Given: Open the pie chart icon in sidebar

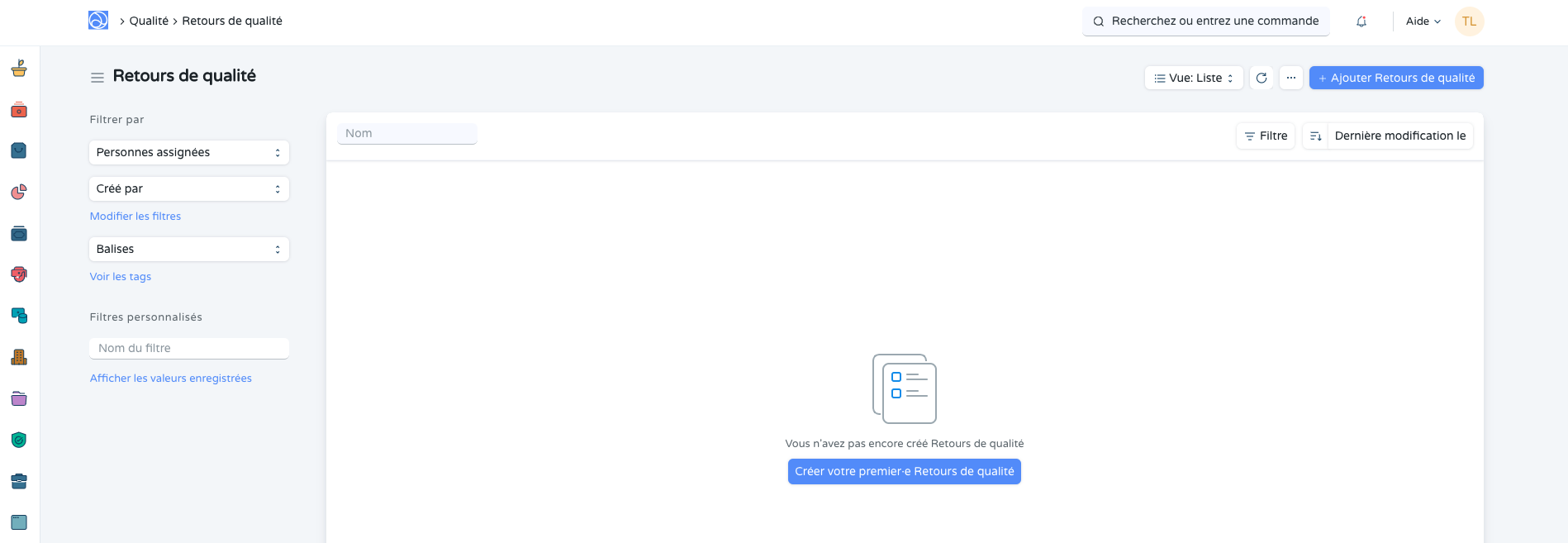Looking at the screenshot, I should [19, 192].
